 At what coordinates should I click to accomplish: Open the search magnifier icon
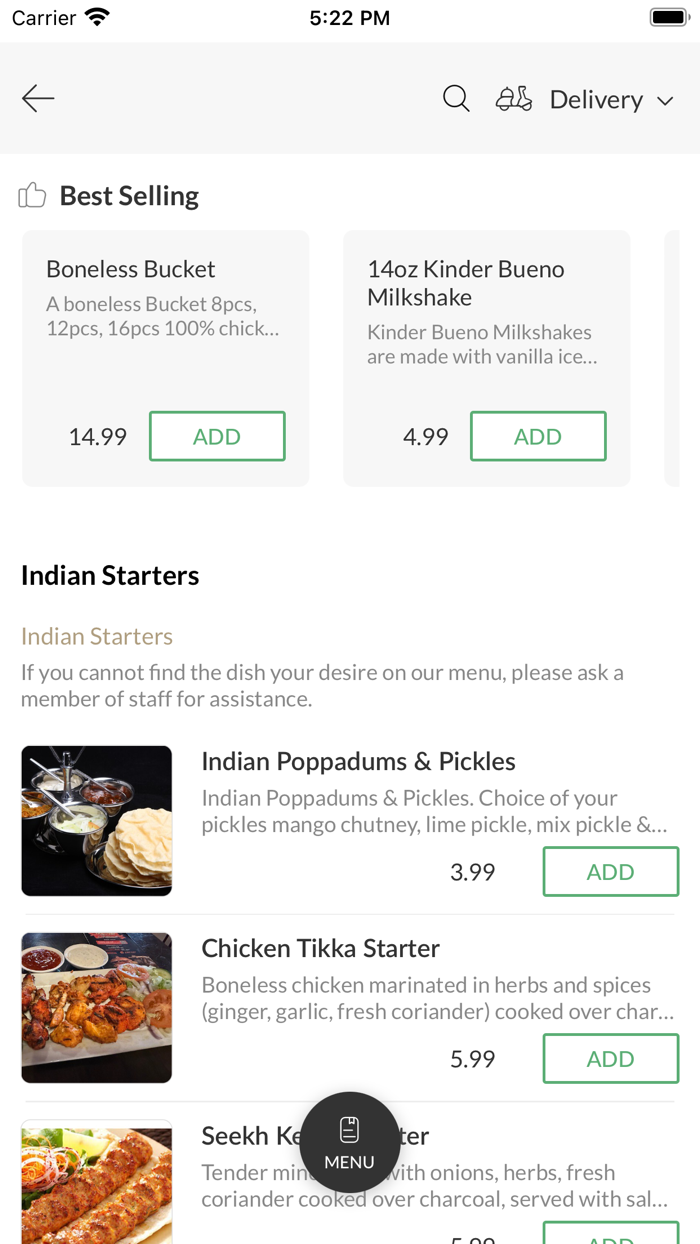(x=456, y=98)
